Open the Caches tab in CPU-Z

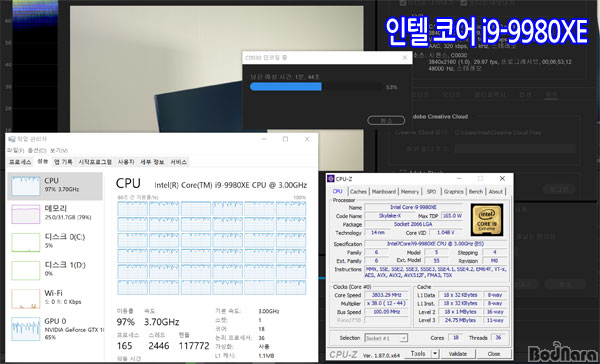point(358,192)
